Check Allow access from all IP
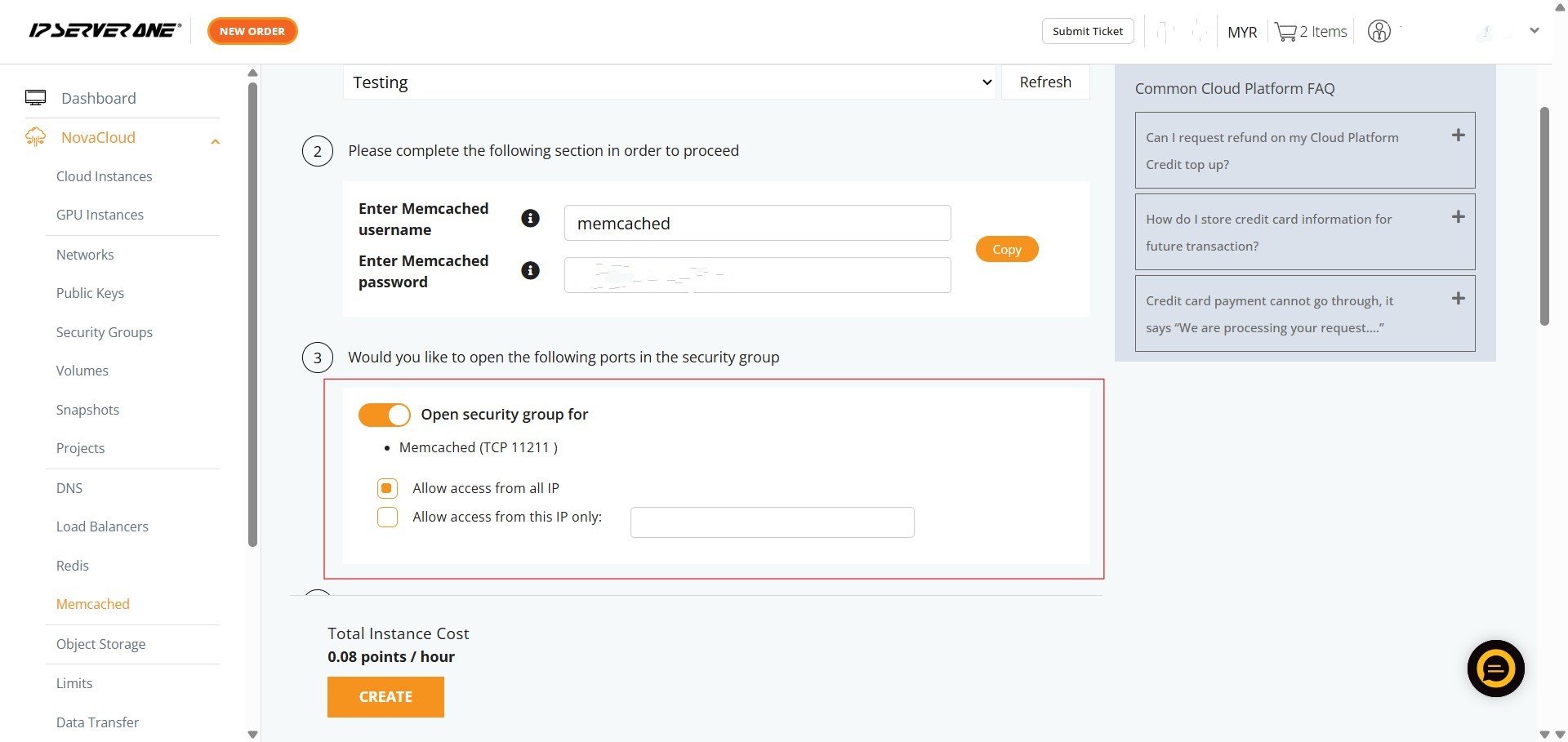The image size is (1568, 742). coord(387,488)
